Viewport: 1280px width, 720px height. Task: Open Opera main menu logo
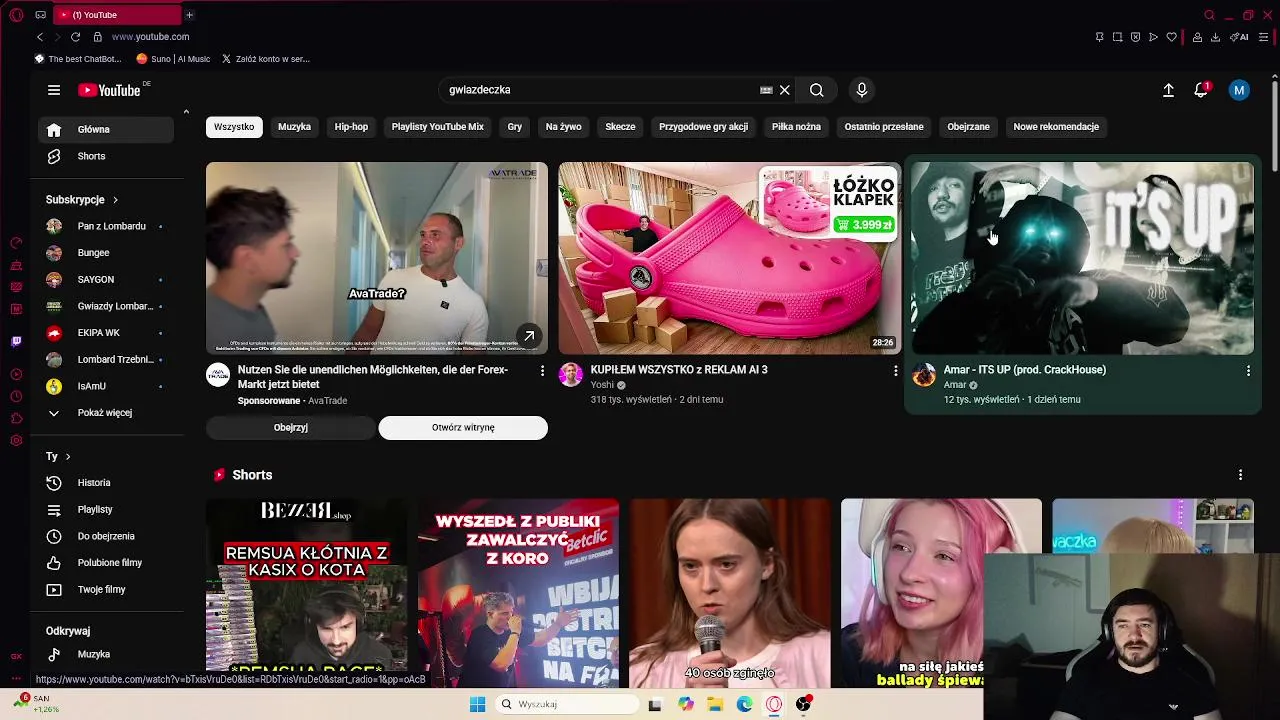(16, 15)
